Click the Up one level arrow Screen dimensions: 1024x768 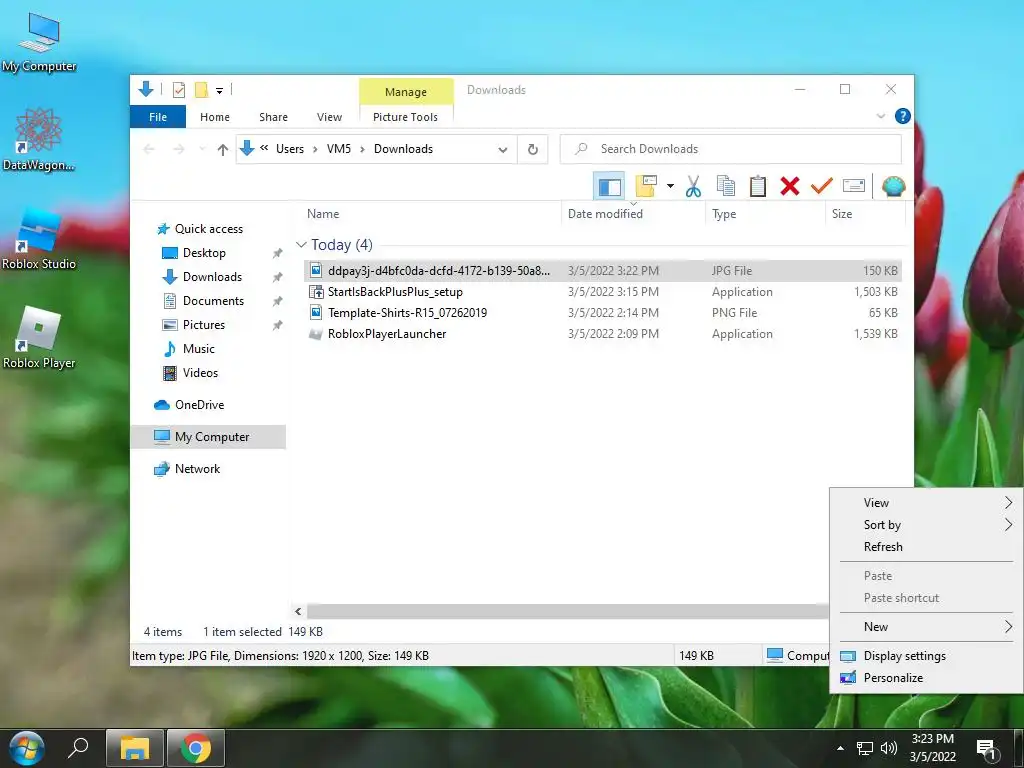223,150
